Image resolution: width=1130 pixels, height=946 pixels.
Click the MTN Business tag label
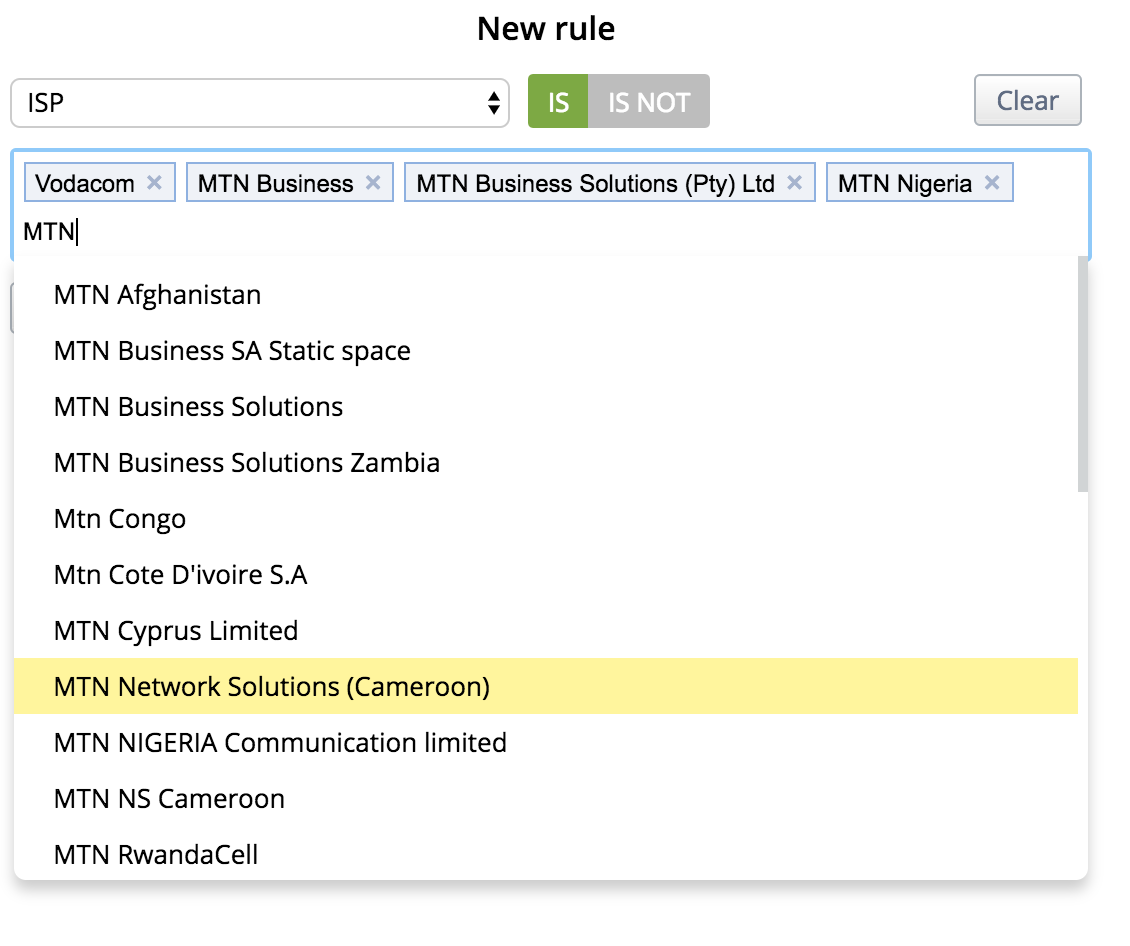(275, 184)
